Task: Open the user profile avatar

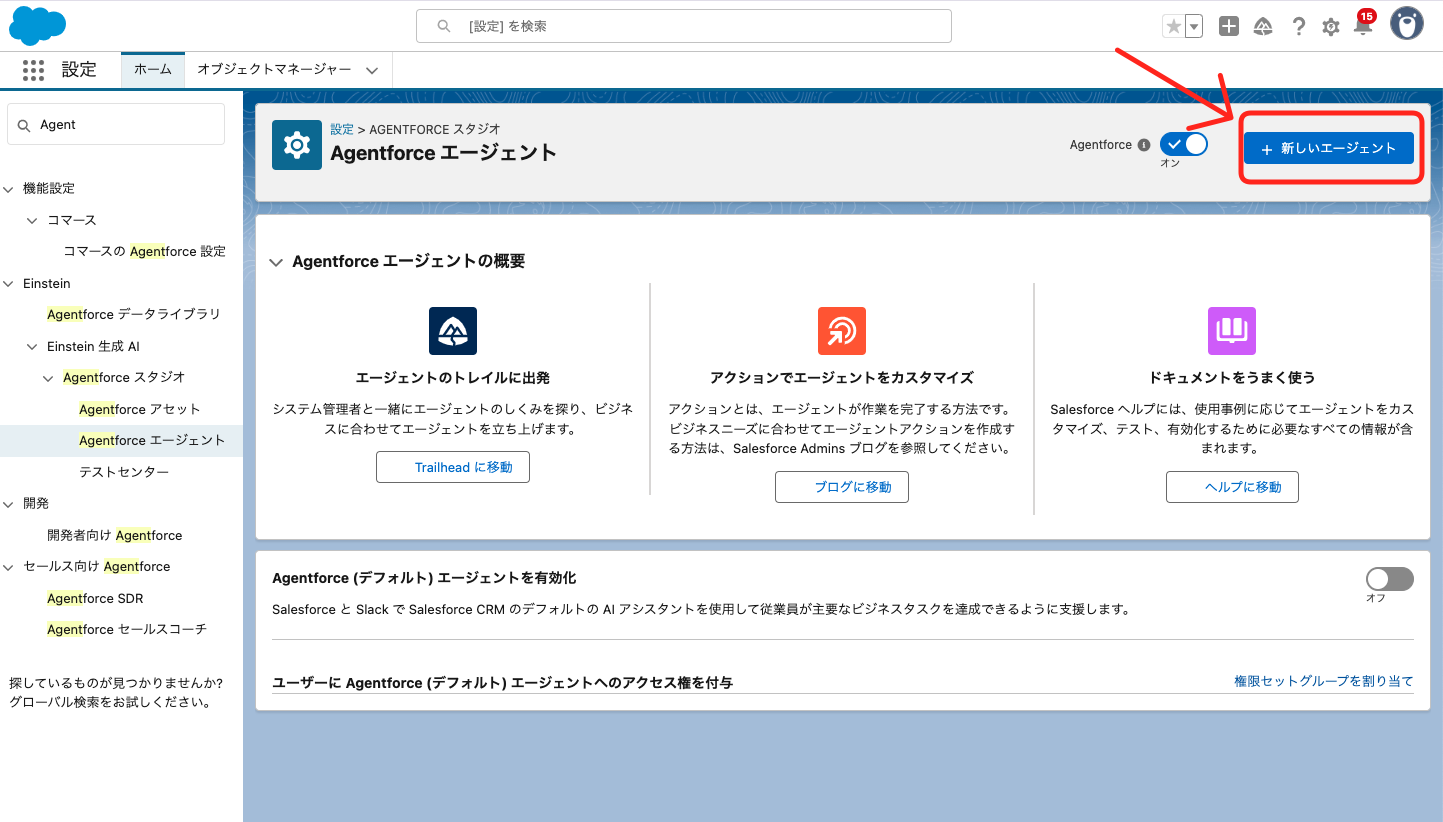Action: click(1407, 24)
